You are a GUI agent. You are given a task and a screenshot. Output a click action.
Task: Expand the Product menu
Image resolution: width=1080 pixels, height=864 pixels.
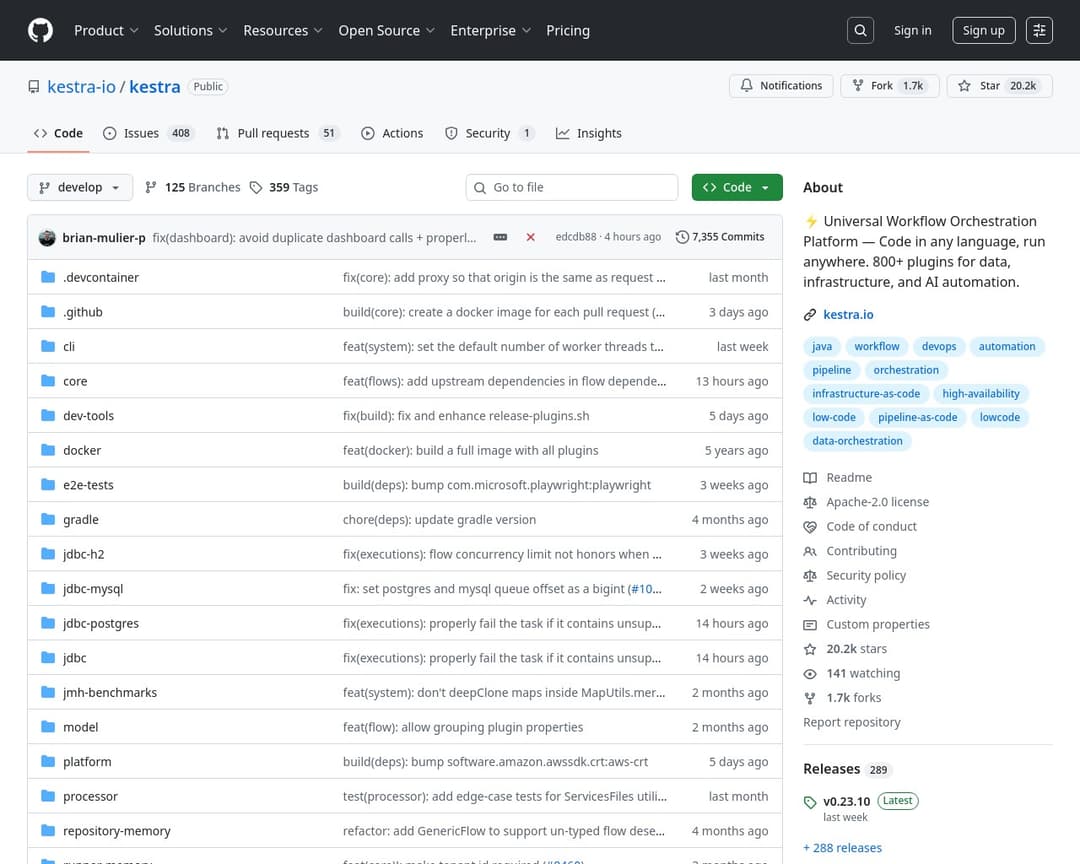pos(106,30)
